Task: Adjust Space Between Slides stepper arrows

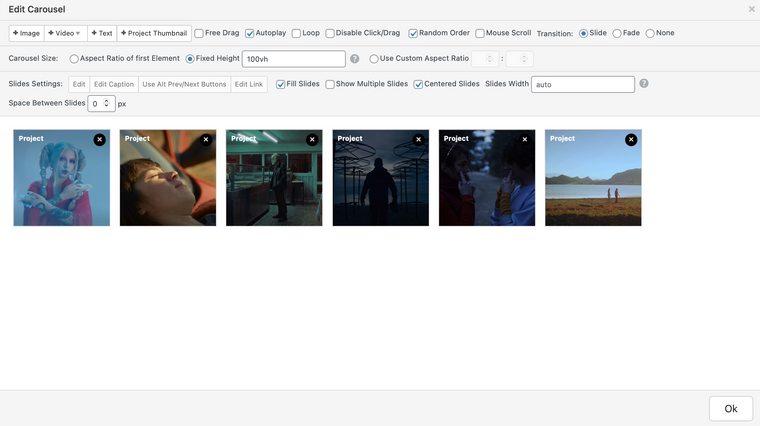Action: click(106, 103)
